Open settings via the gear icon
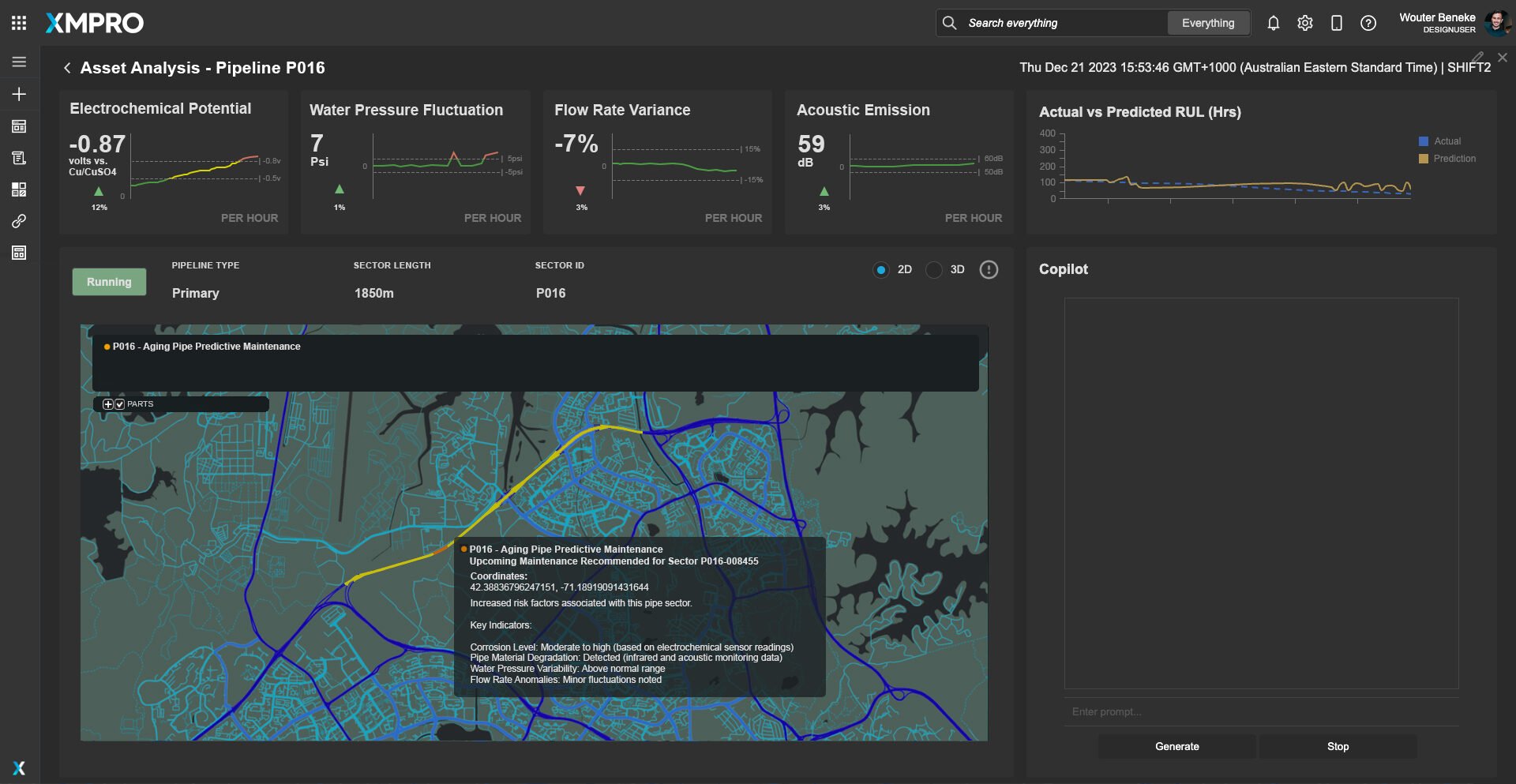This screenshot has width=1516, height=784. 1304,23
